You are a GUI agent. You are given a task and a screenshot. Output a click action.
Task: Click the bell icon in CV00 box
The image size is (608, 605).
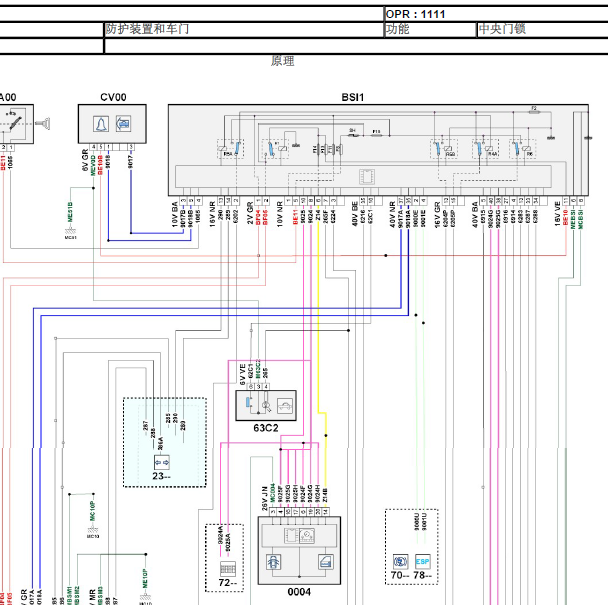click(x=101, y=124)
